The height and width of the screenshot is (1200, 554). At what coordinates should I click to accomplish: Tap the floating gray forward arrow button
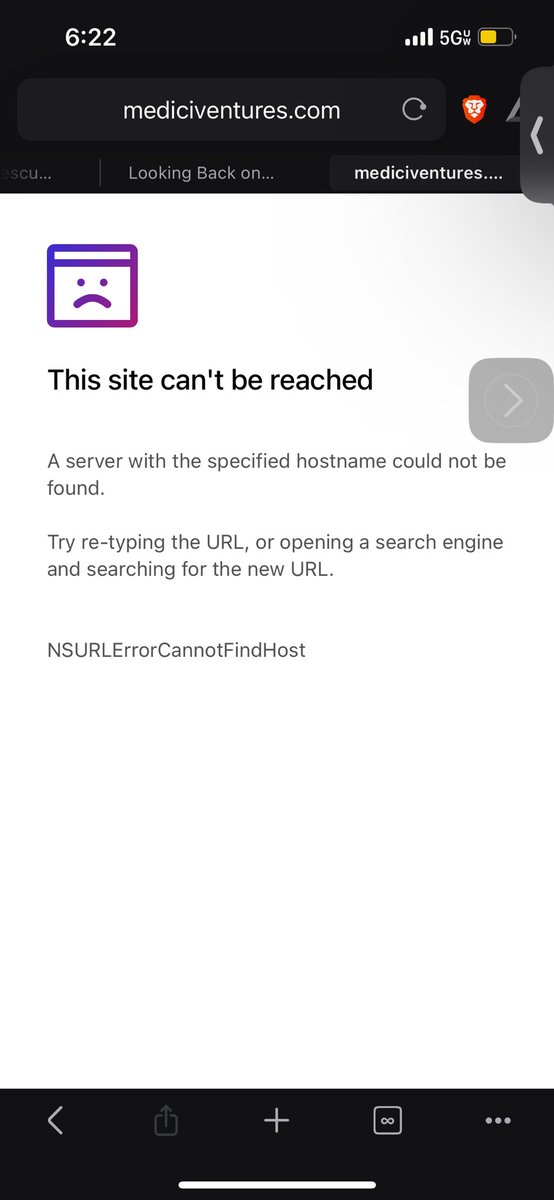point(511,400)
